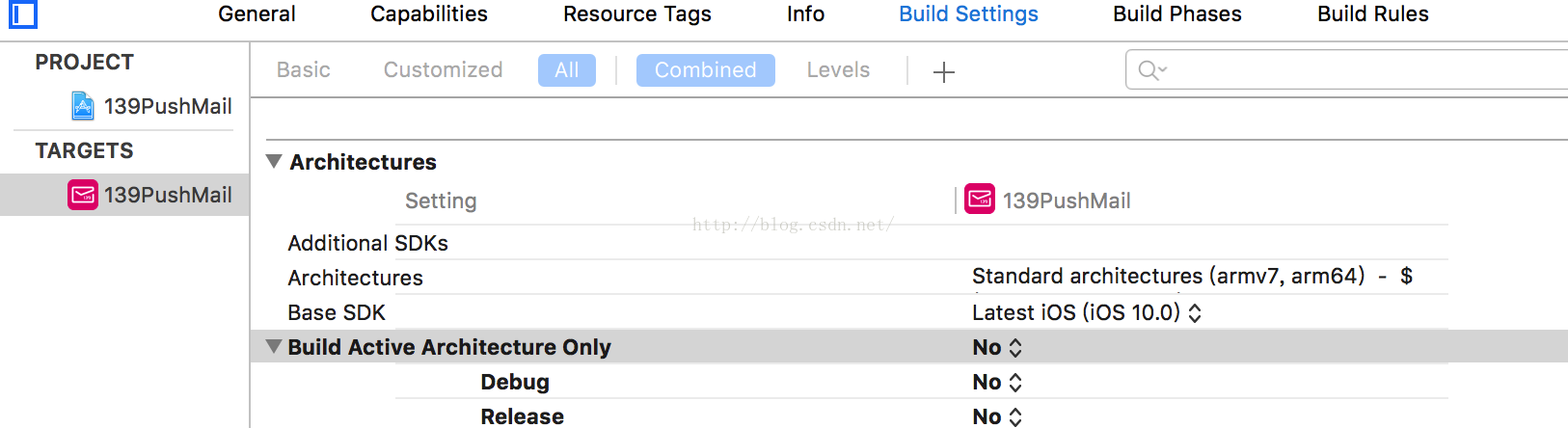The image size is (1568, 428).
Task: Show only Customized build settings
Action: tap(443, 70)
